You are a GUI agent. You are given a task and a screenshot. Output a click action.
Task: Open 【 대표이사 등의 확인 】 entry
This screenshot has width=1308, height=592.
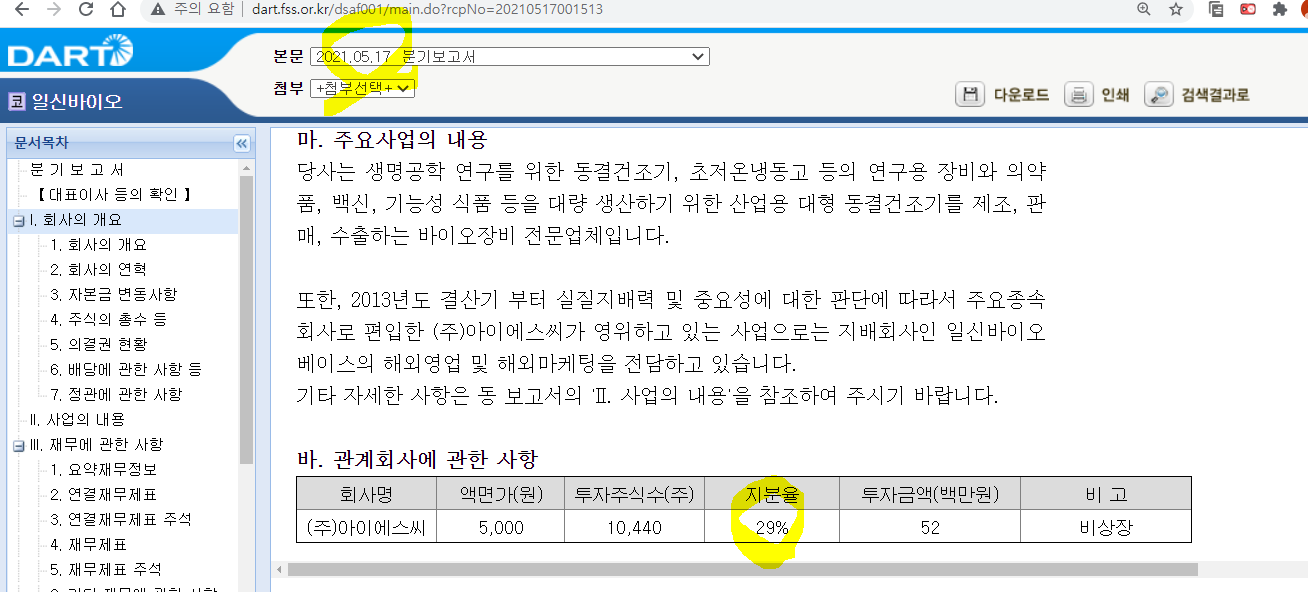coord(111,195)
